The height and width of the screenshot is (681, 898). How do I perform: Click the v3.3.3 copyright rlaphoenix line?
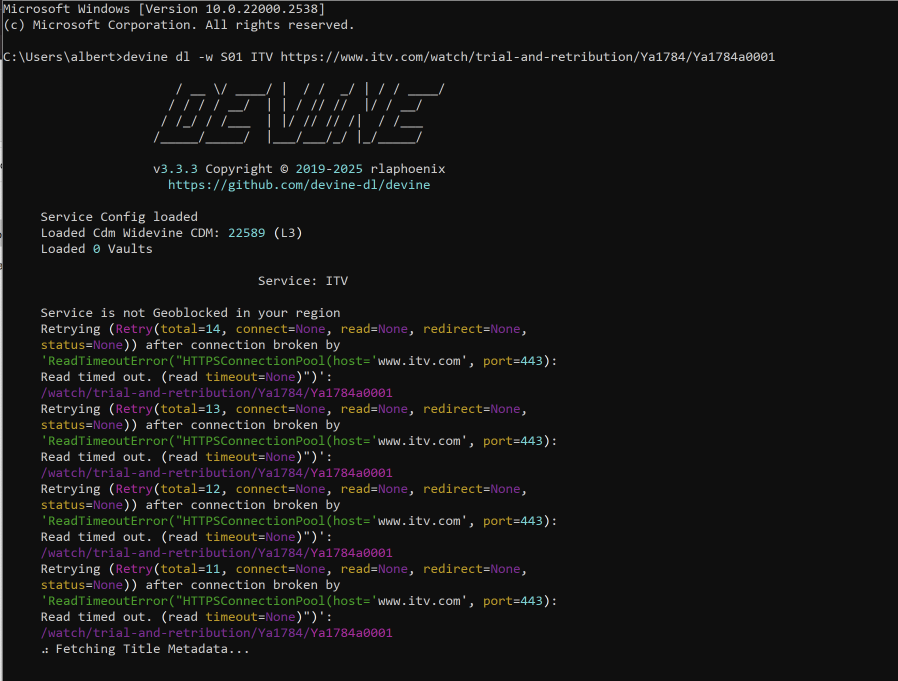[x=298, y=169]
